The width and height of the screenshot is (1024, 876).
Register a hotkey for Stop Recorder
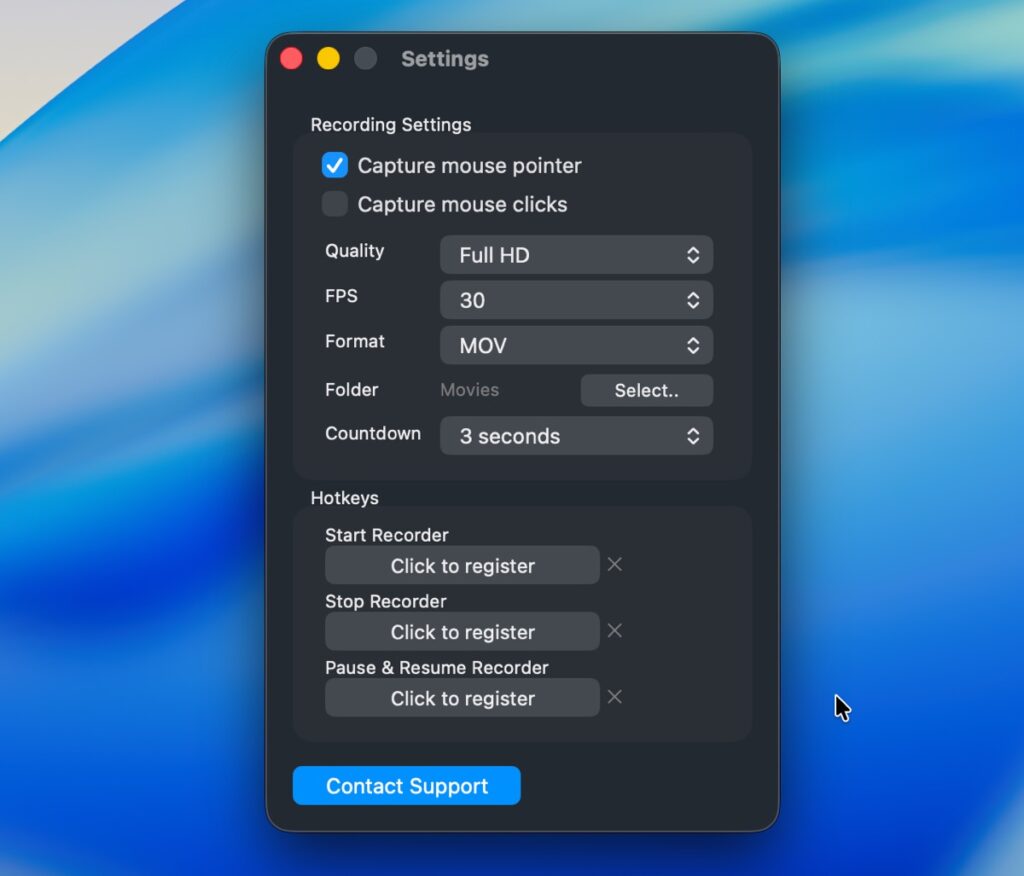(x=462, y=632)
